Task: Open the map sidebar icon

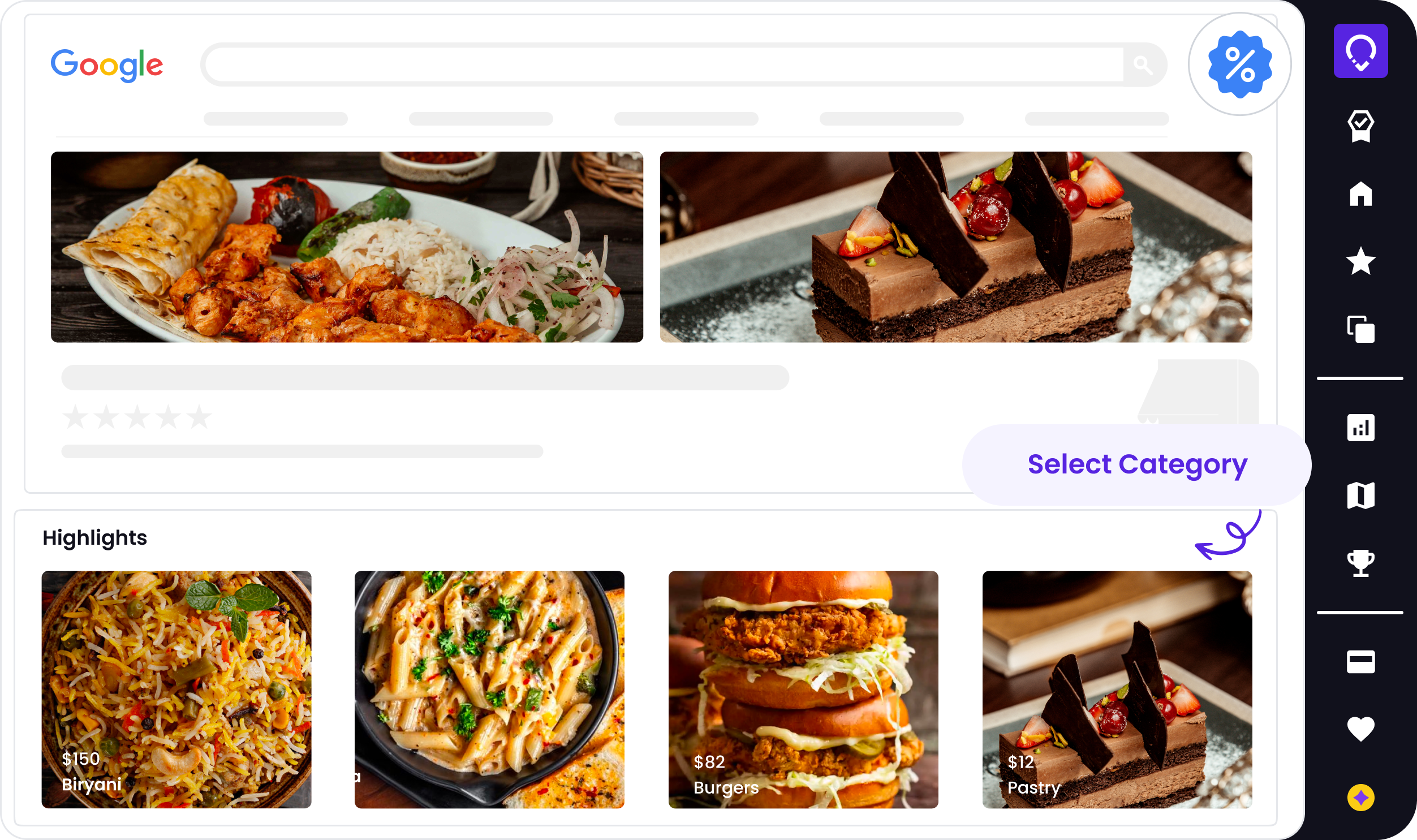Action: tap(1360, 496)
